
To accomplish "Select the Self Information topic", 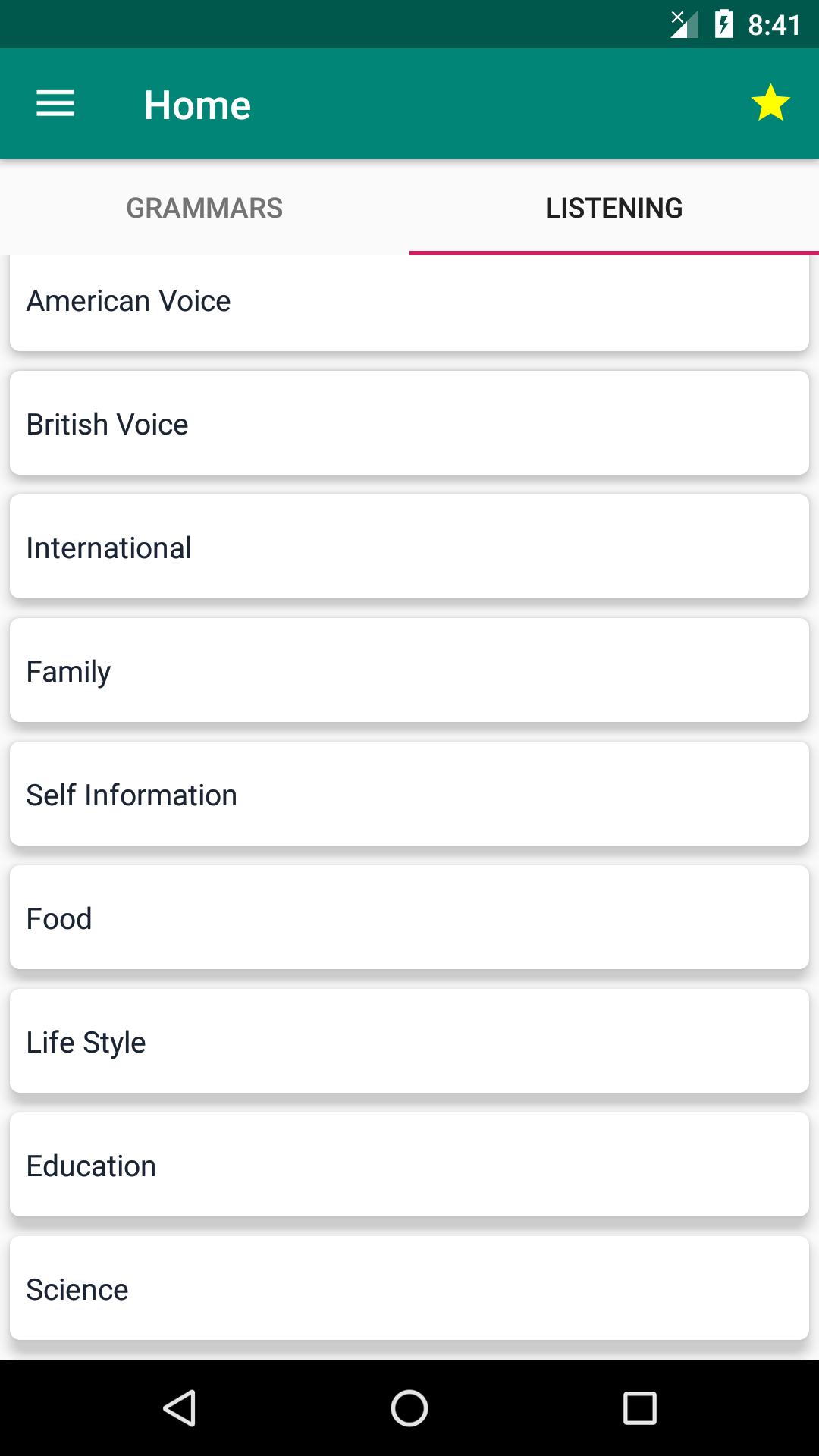I will point(409,794).
